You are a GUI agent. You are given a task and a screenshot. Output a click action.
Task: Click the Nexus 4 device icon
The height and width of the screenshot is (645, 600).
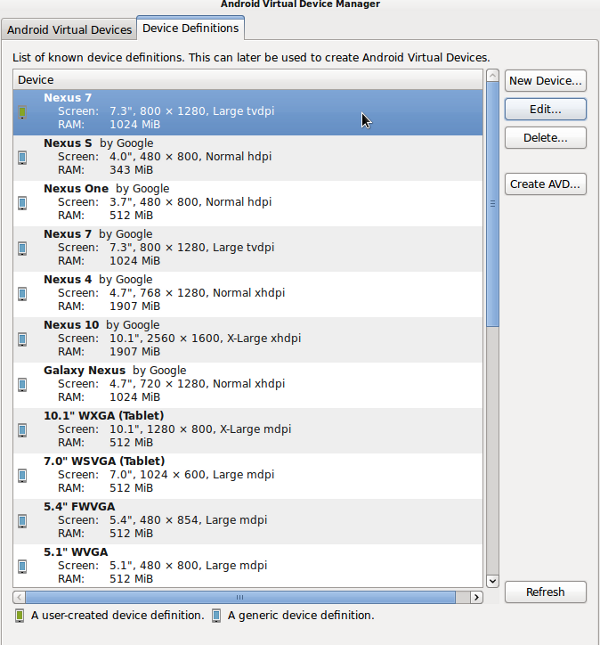click(x=23, y=294)
